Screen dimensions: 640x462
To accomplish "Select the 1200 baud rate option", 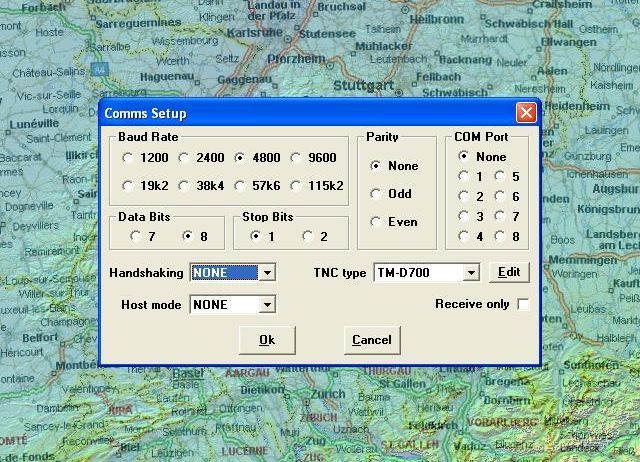I will pos(128,158).
